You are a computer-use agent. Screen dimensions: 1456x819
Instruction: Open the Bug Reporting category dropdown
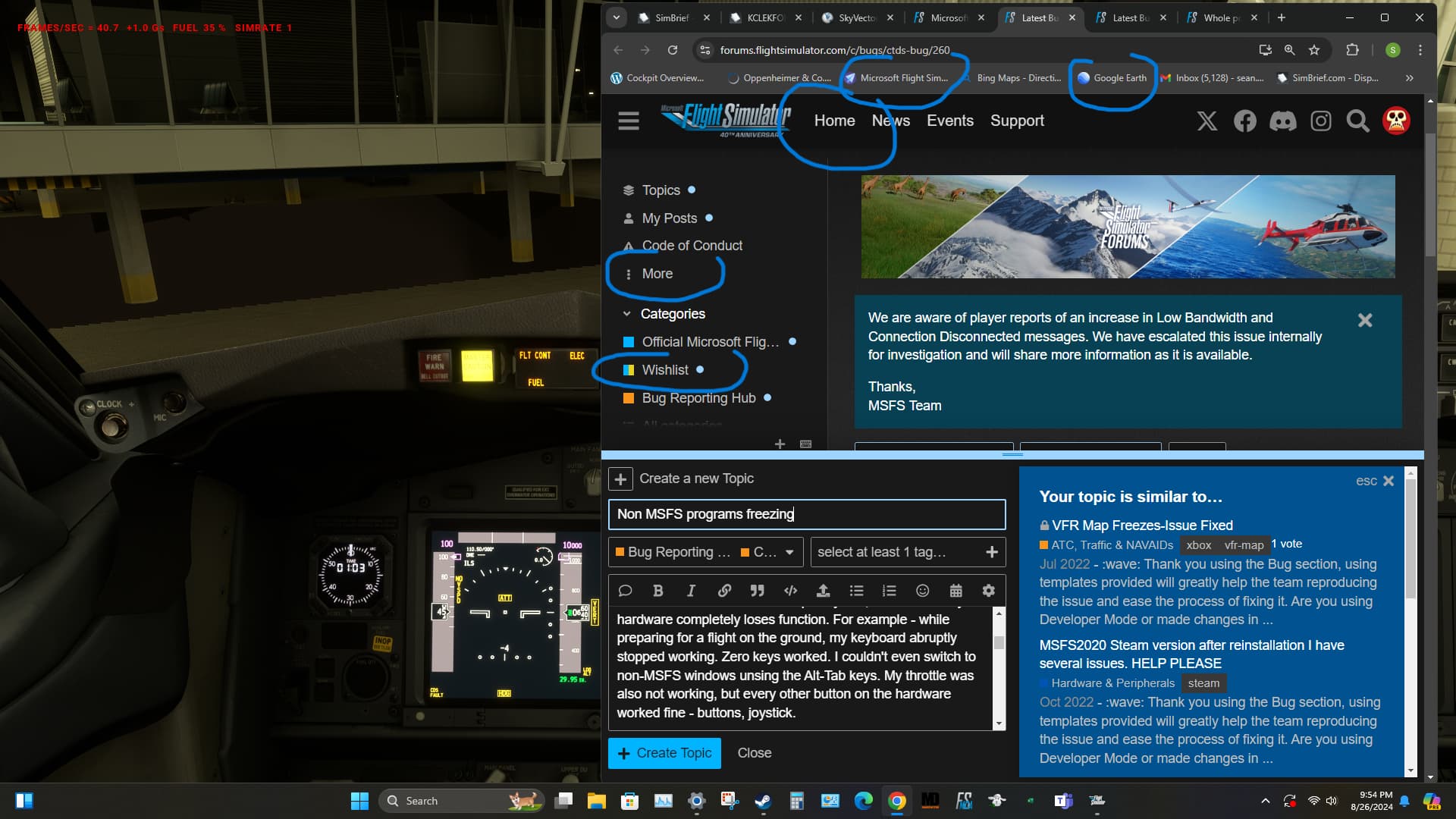click(x=705, y=552)
